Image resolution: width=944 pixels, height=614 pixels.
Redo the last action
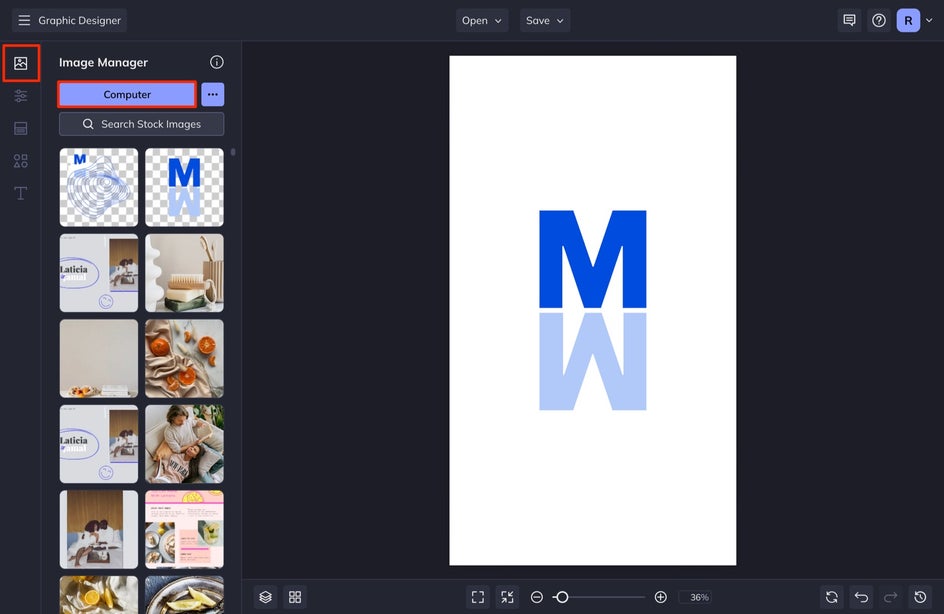(x=890, y=597)
